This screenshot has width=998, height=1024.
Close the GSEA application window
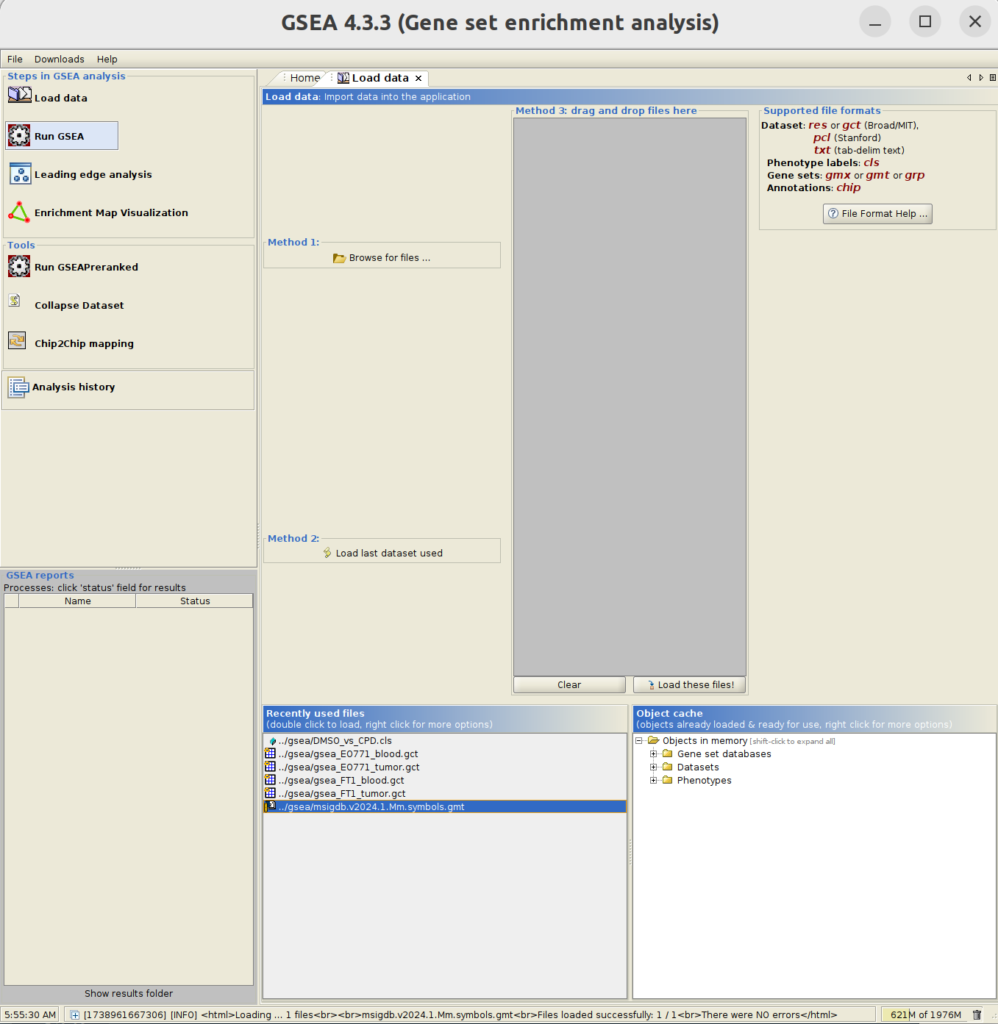(974, 22)
